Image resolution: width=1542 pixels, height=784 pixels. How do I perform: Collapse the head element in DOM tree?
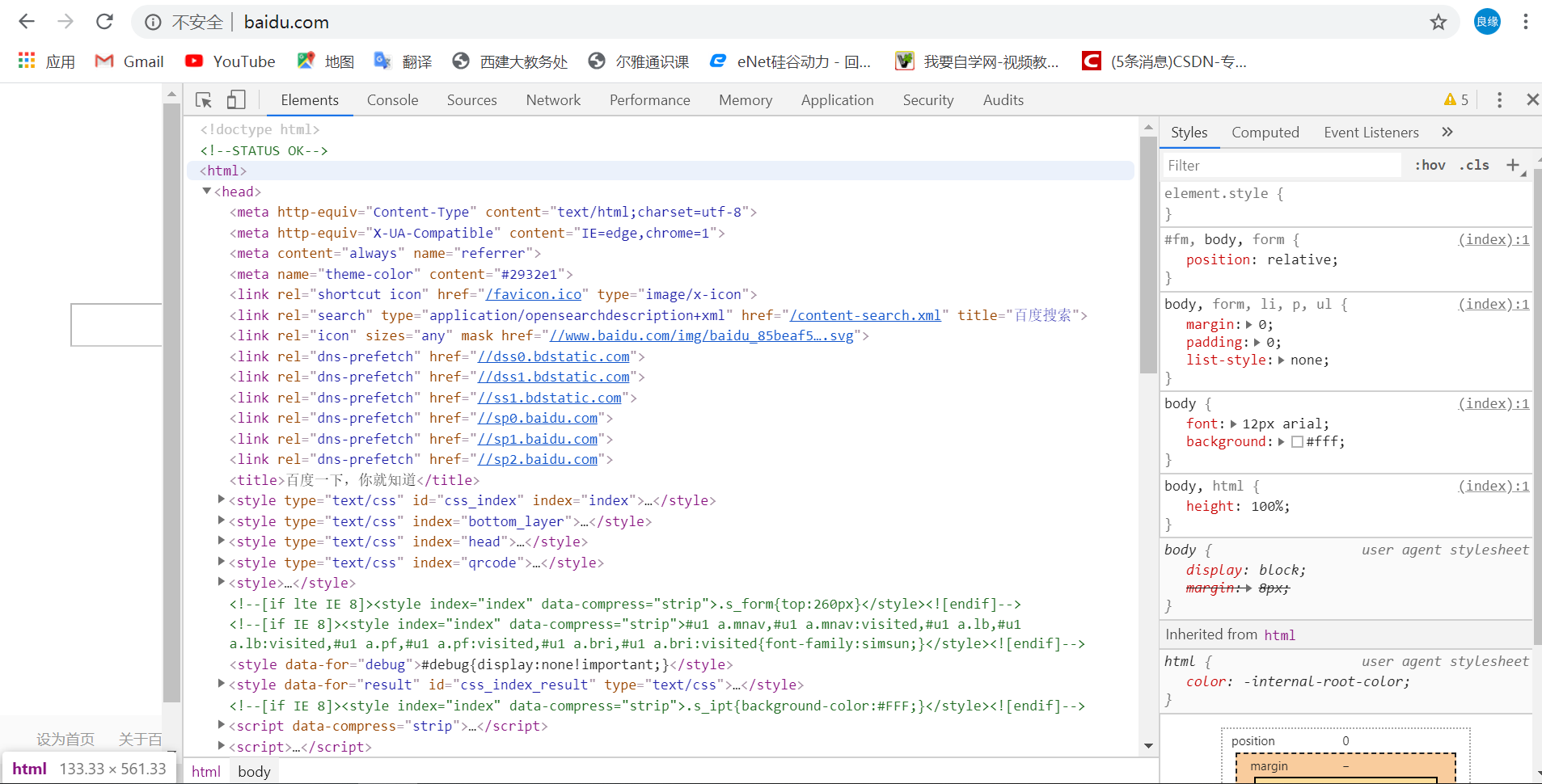[x=207, y=191]
